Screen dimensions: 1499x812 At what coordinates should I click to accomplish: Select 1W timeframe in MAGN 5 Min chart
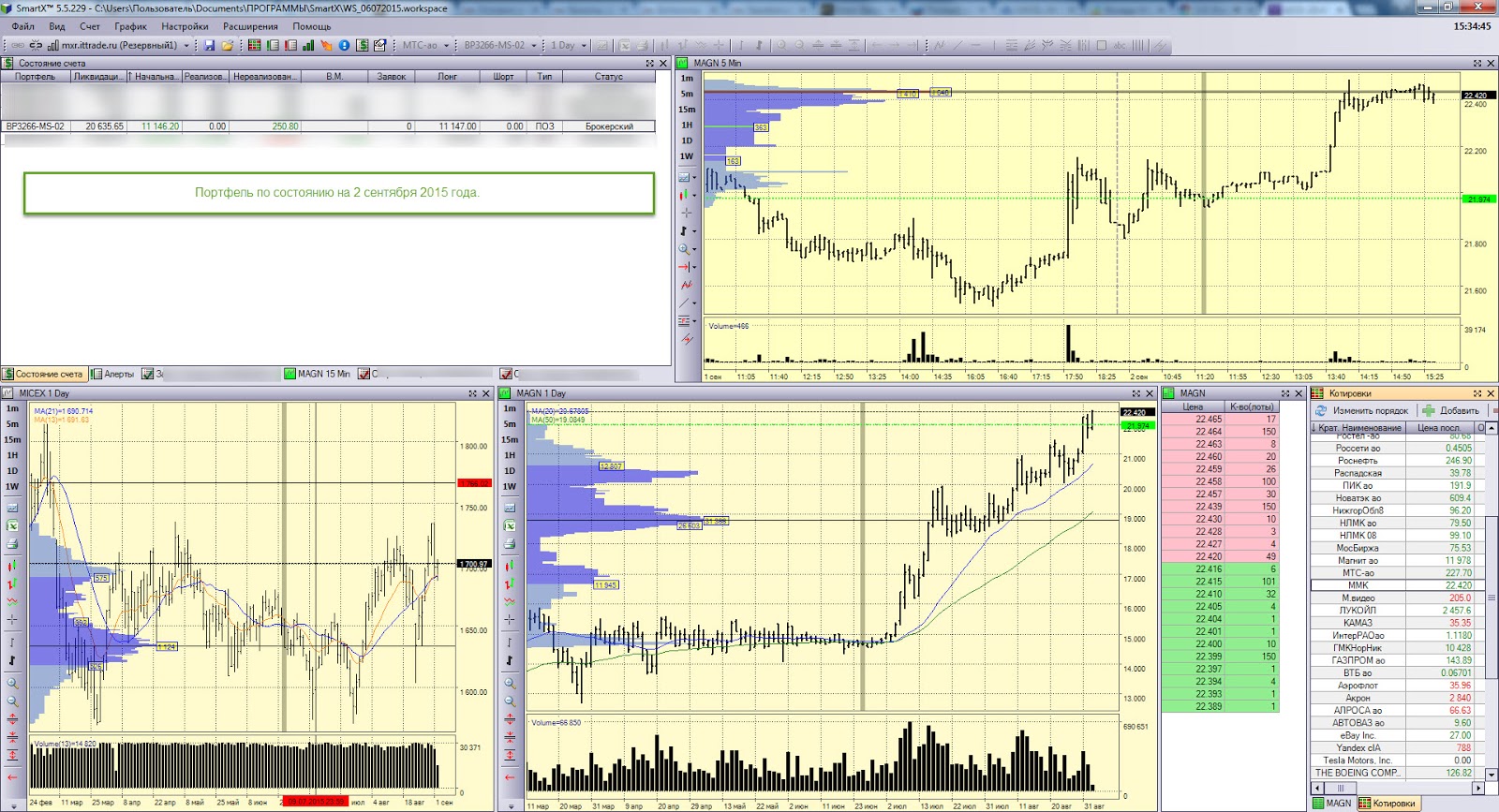tap(687, 156)
